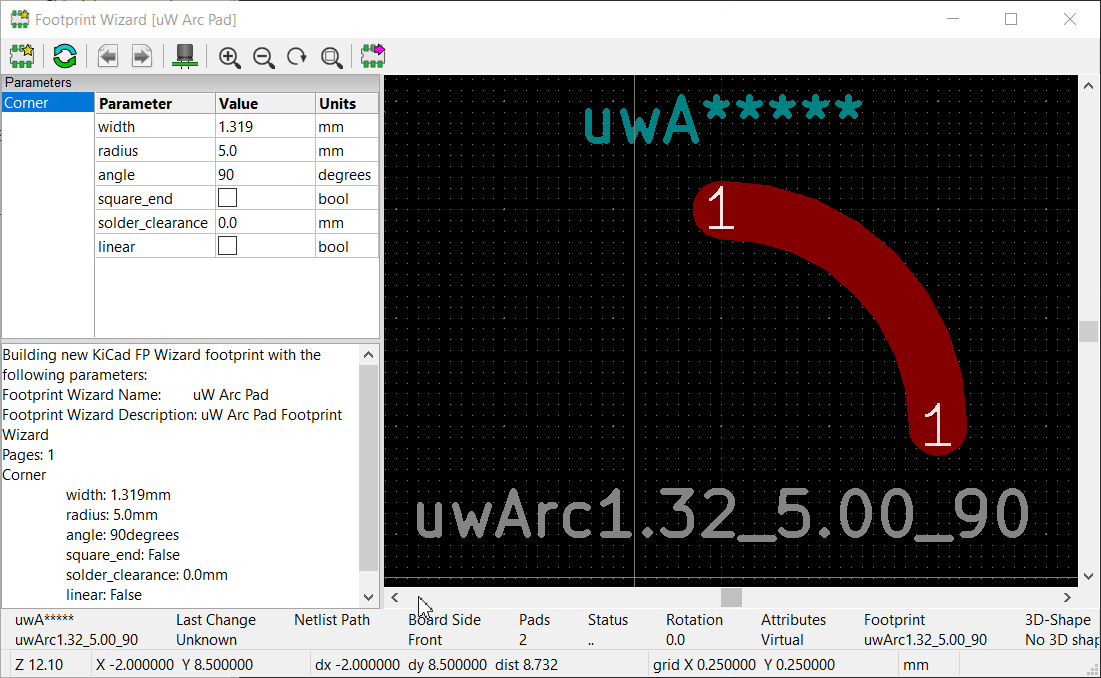Screen dimensions: 1101x678
Task: Zoom to fit the footprint
Action: (x=331, y=57)
